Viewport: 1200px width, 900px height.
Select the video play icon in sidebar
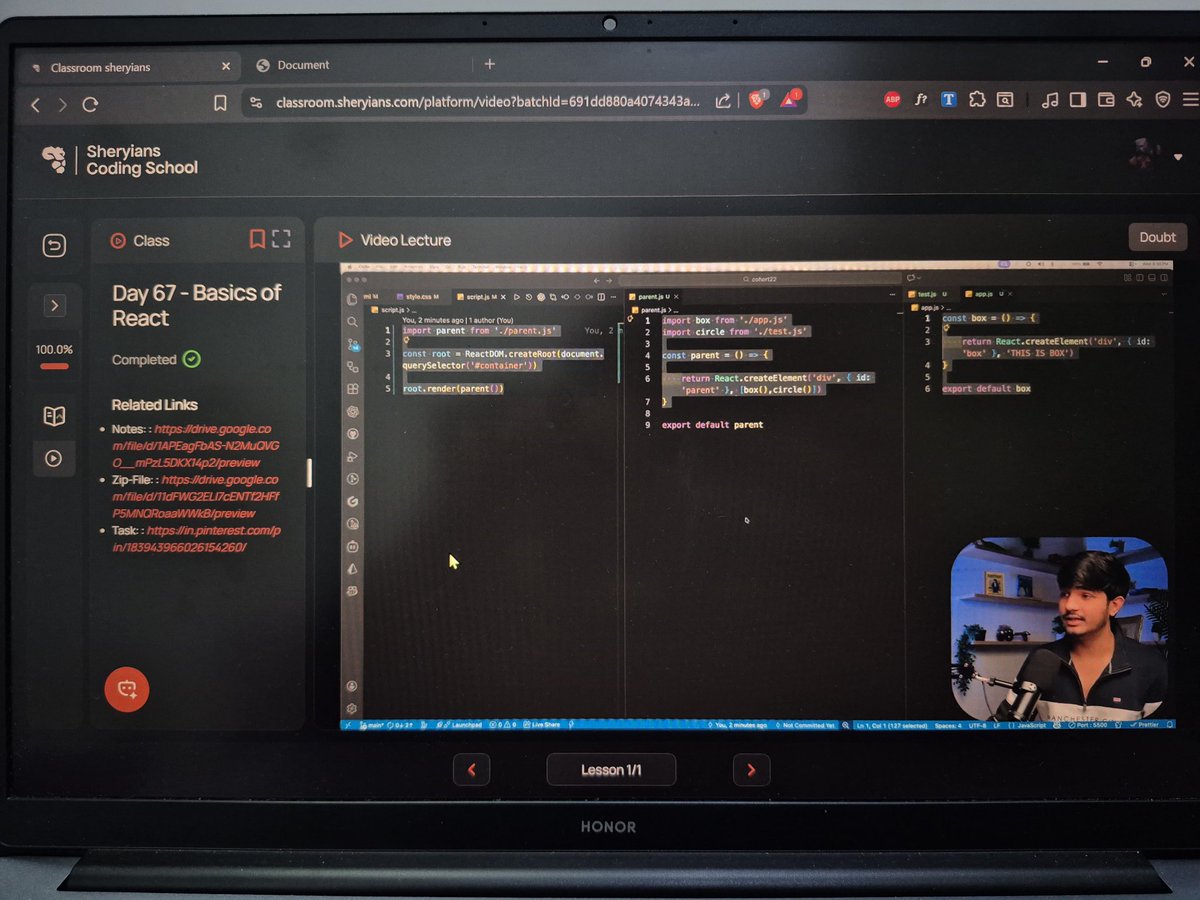click(x=54, y=458)
